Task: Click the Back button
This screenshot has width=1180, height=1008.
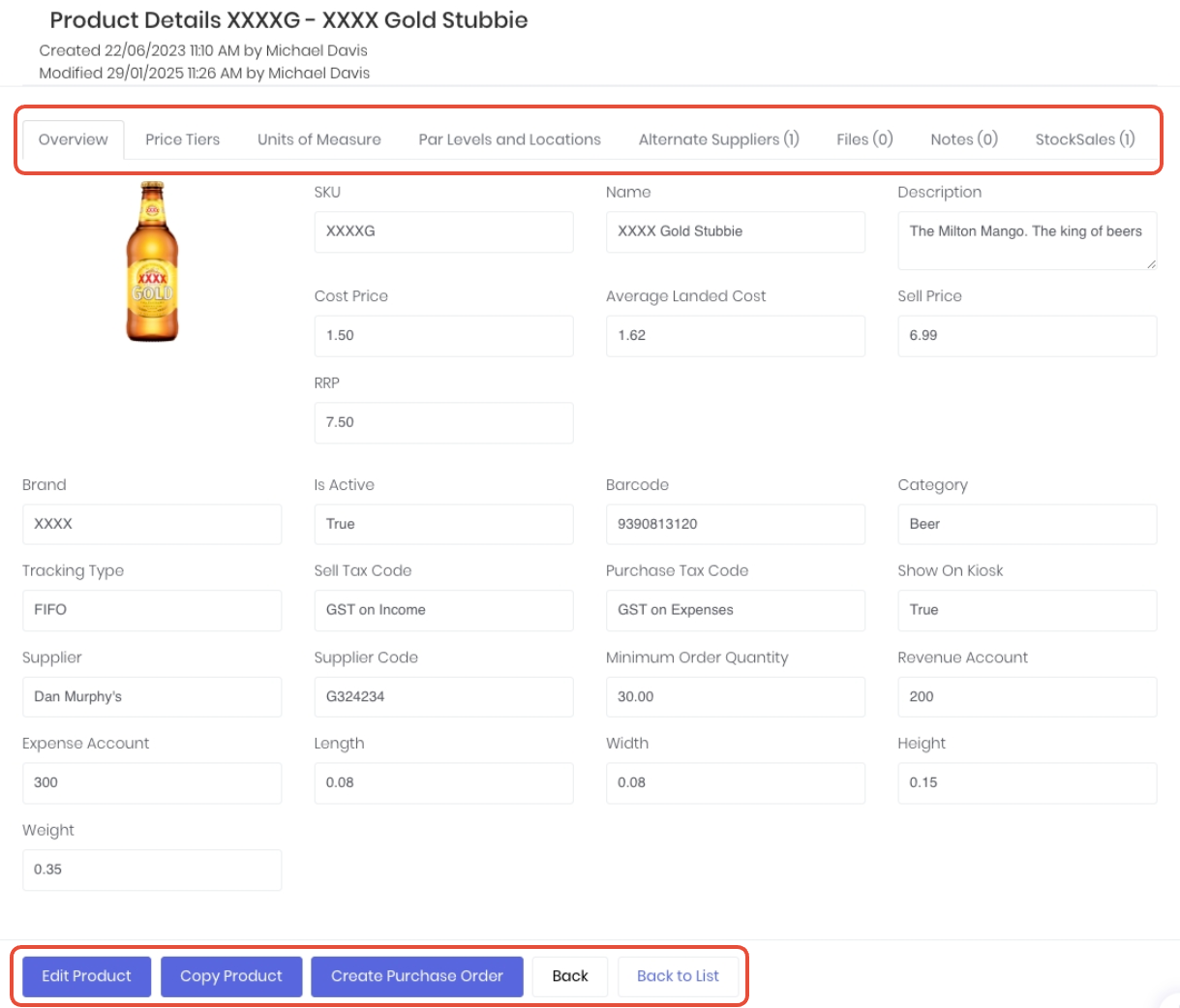Action: click(570, 976)
